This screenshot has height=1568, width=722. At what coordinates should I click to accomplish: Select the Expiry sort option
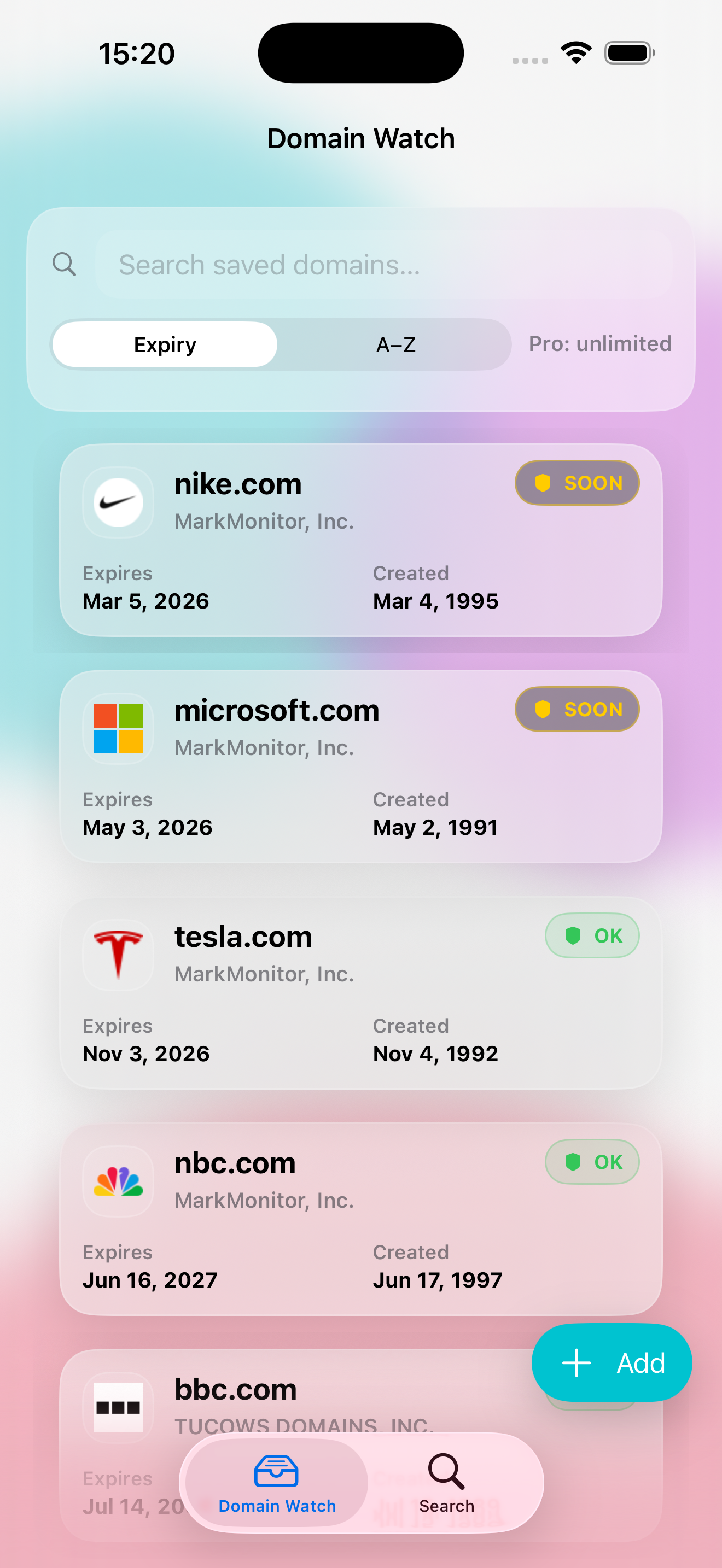[x=165, y=344]
